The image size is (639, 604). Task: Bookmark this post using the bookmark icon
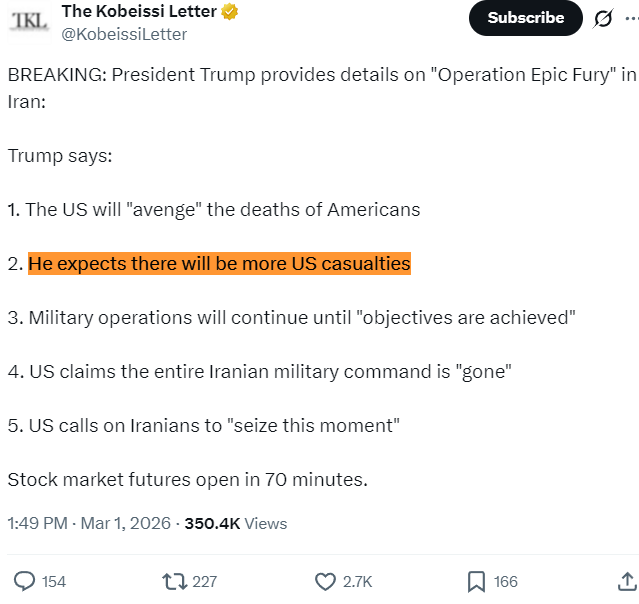[x=476, y=581]
